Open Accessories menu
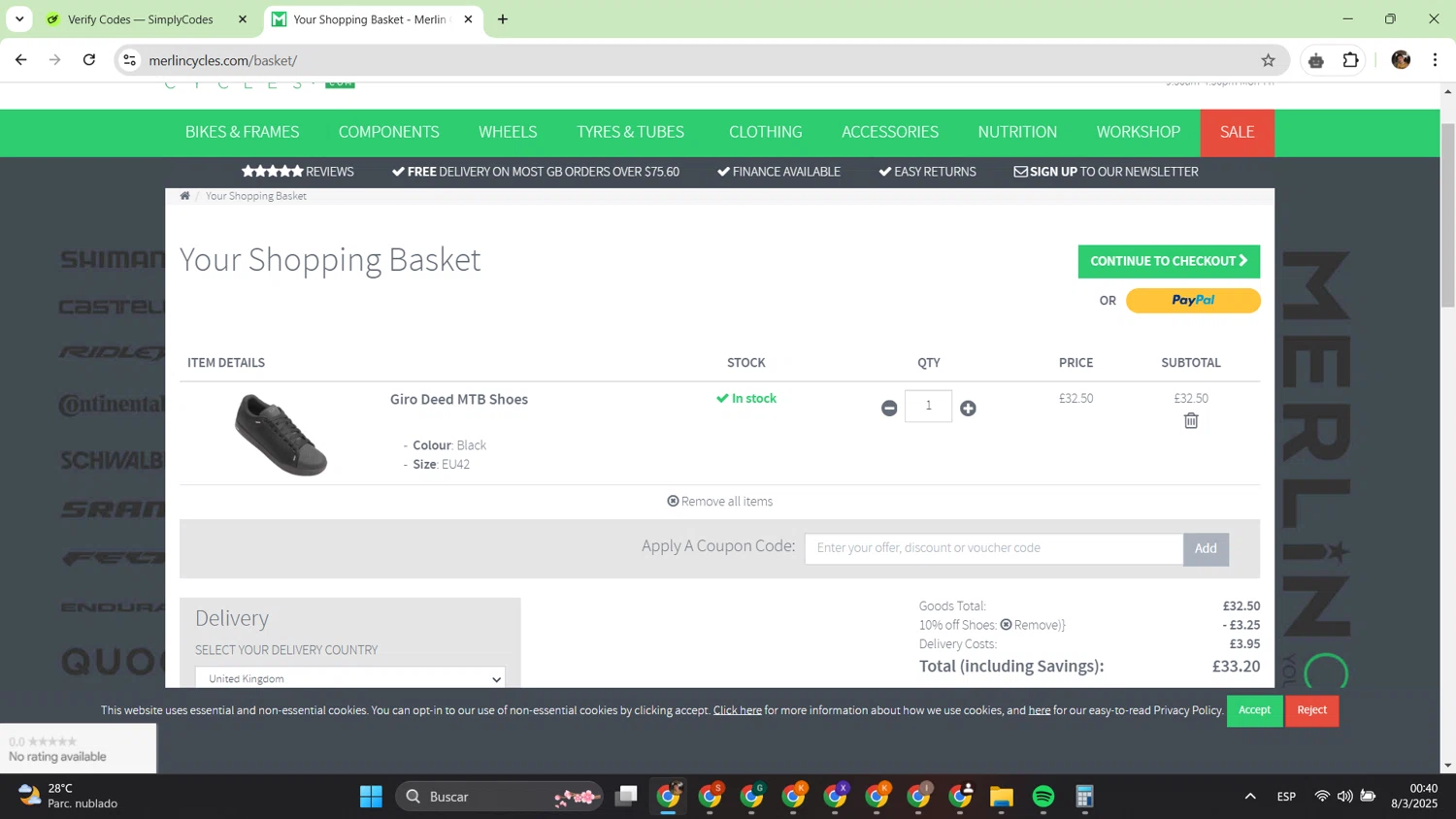The image size is (1456, 819). point(890,132)
